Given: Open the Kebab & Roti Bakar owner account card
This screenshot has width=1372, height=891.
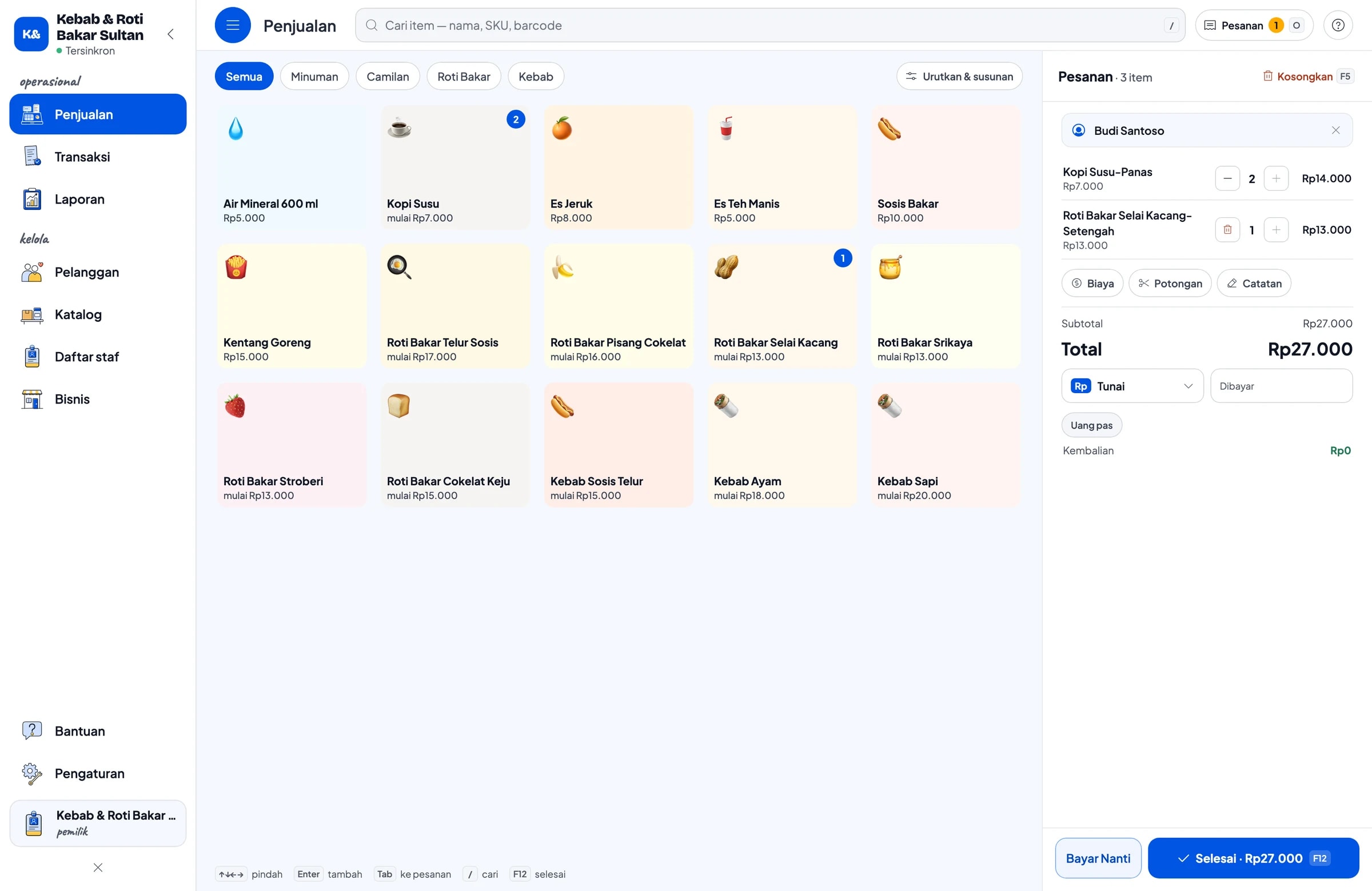Looking at the screenshot, I should (x=98, y=823).
